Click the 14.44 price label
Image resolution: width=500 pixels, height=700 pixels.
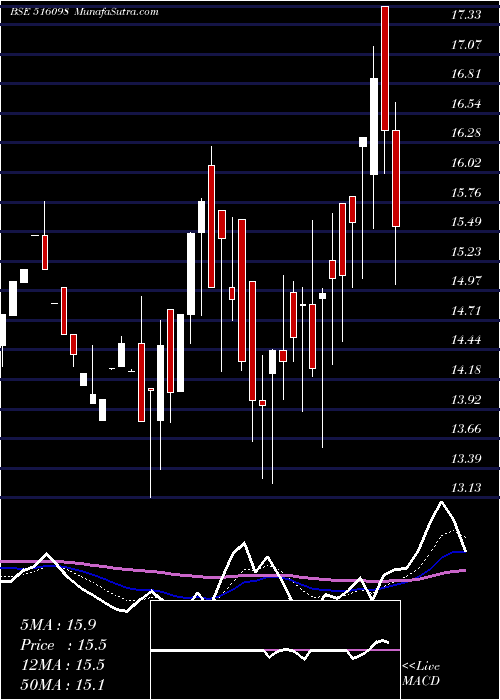[466, 340]
